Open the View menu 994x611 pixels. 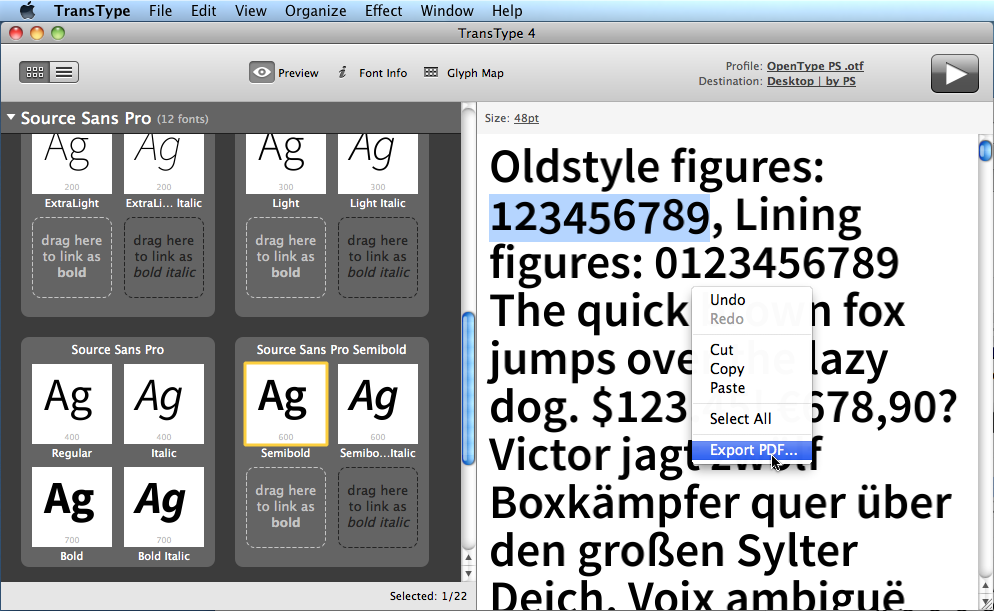tap(250, 11)
